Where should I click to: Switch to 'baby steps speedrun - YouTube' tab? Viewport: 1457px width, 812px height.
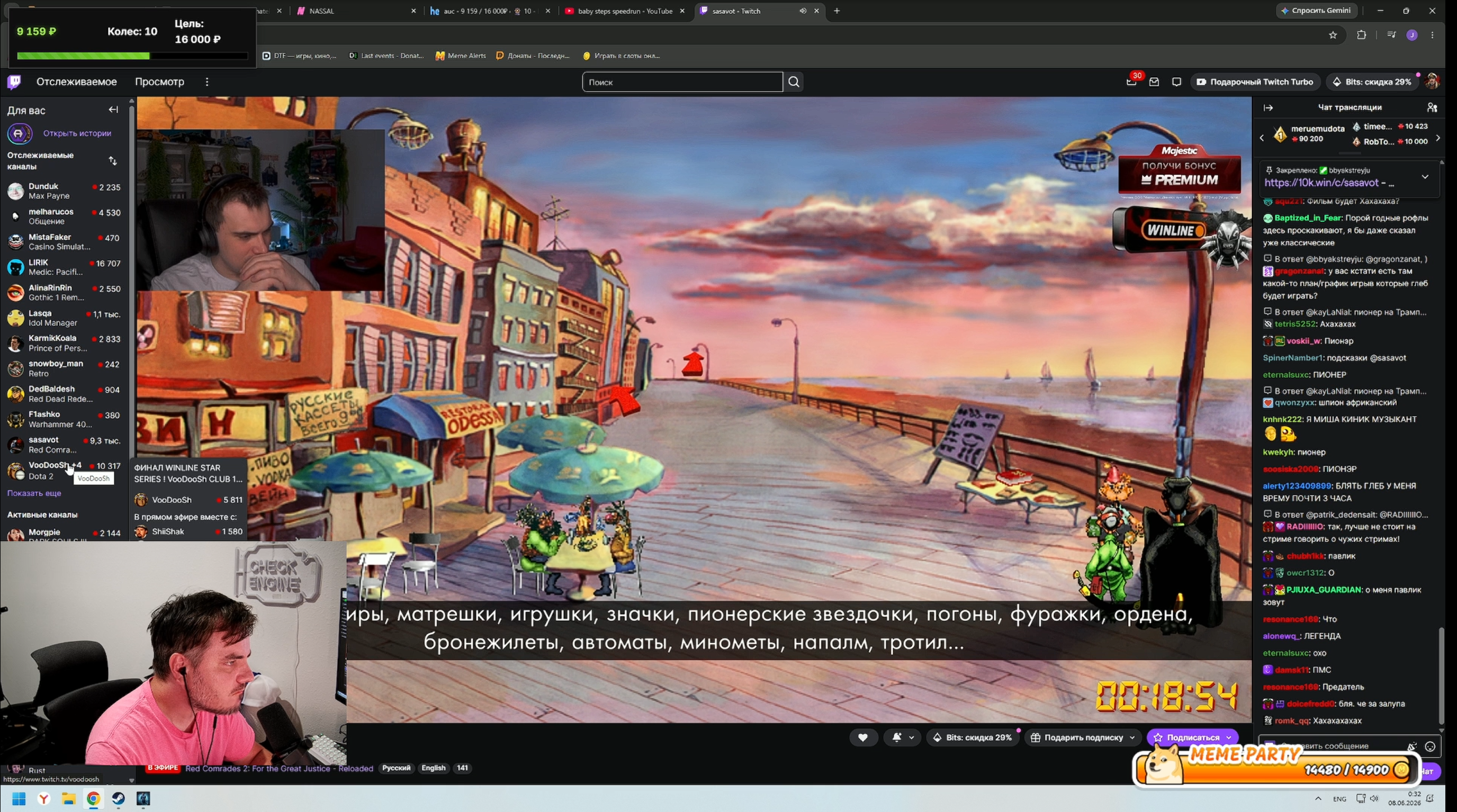point(624,11)
